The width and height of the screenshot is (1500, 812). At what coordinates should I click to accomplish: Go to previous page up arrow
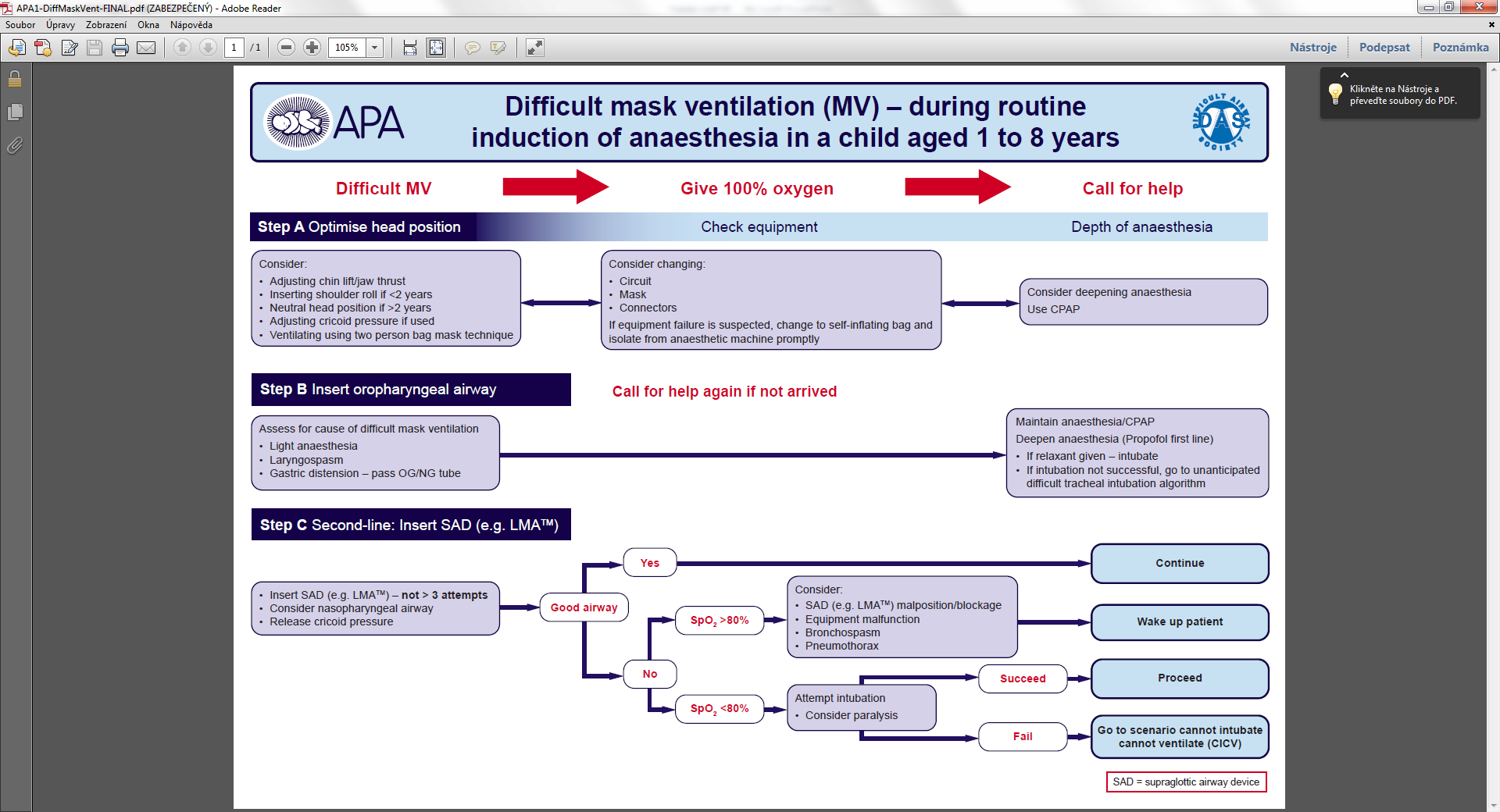pos(182,48)
